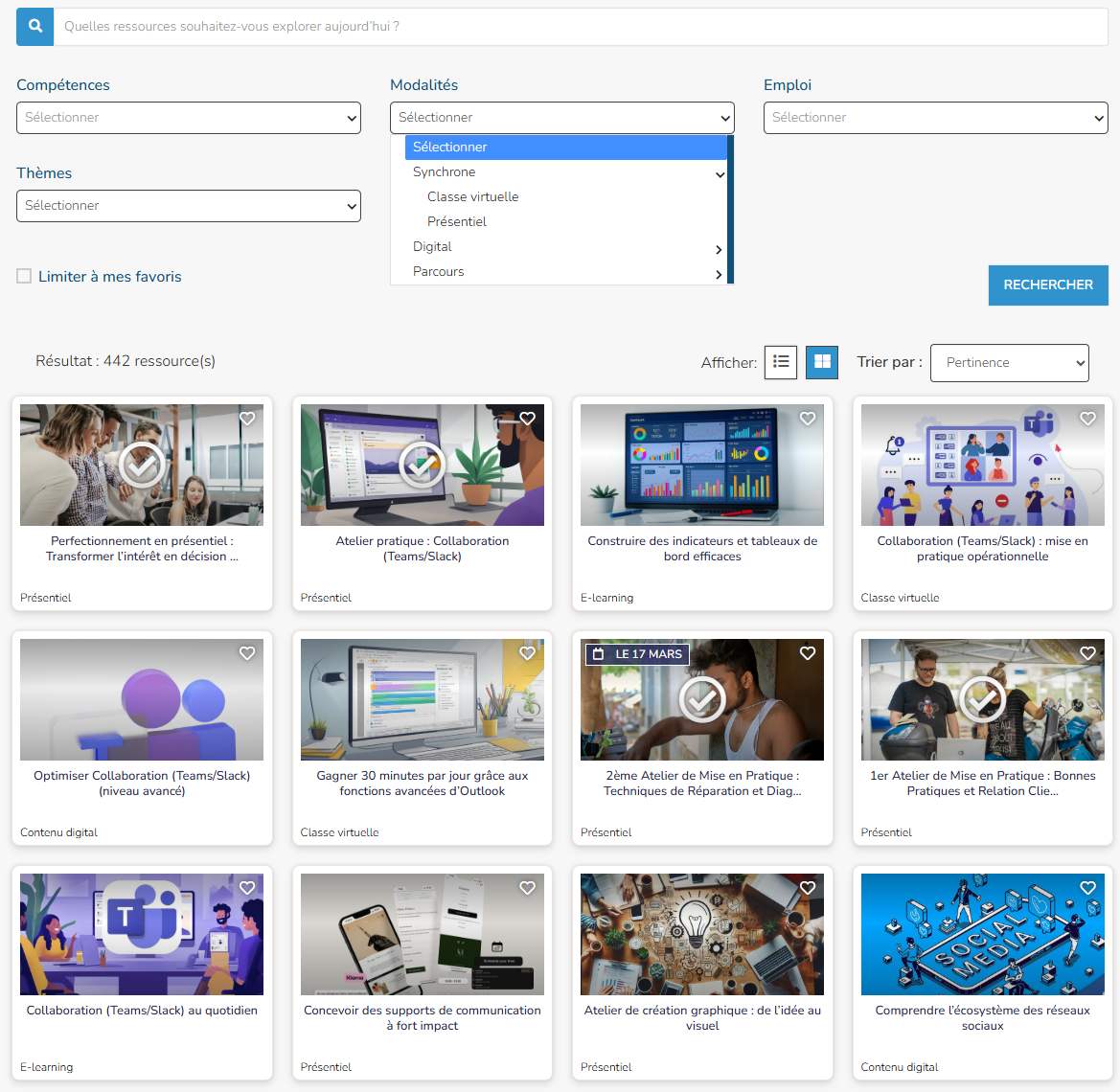1120x1092 pixels.
Task: Open Collaboration (Teams/Slack) au quotidien title
Action: click(142, 1011)
